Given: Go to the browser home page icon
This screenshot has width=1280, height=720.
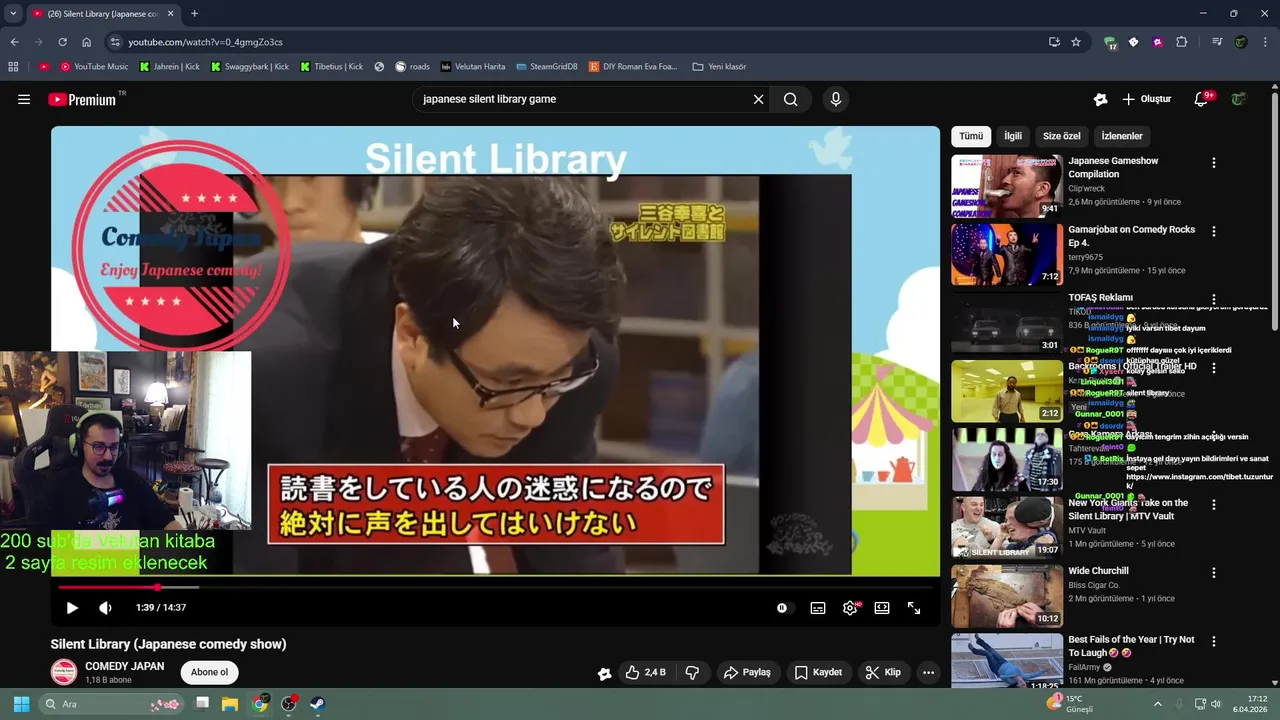Looking at the screenshot, I should point(86,42).
